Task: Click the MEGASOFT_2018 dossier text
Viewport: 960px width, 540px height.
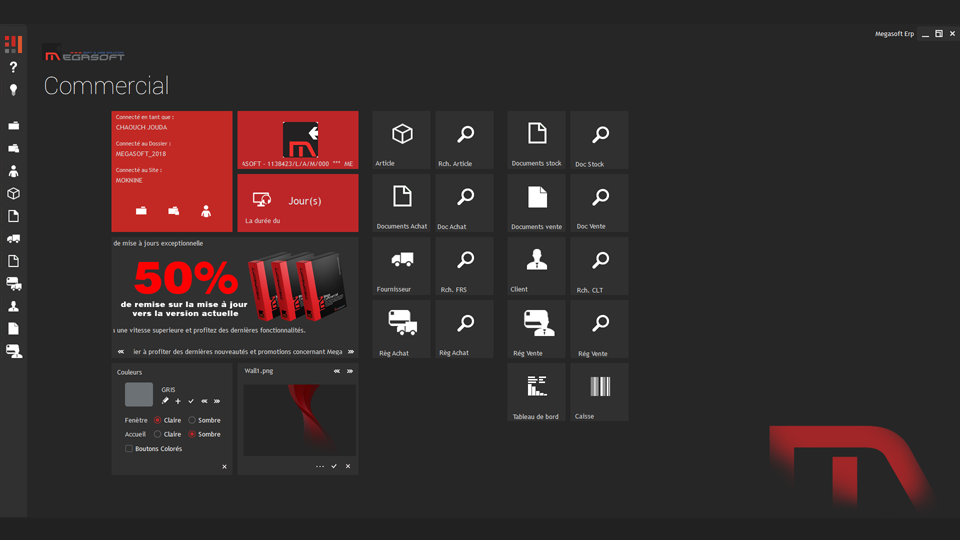Action: pyautogui.click(x=141, y=154)
